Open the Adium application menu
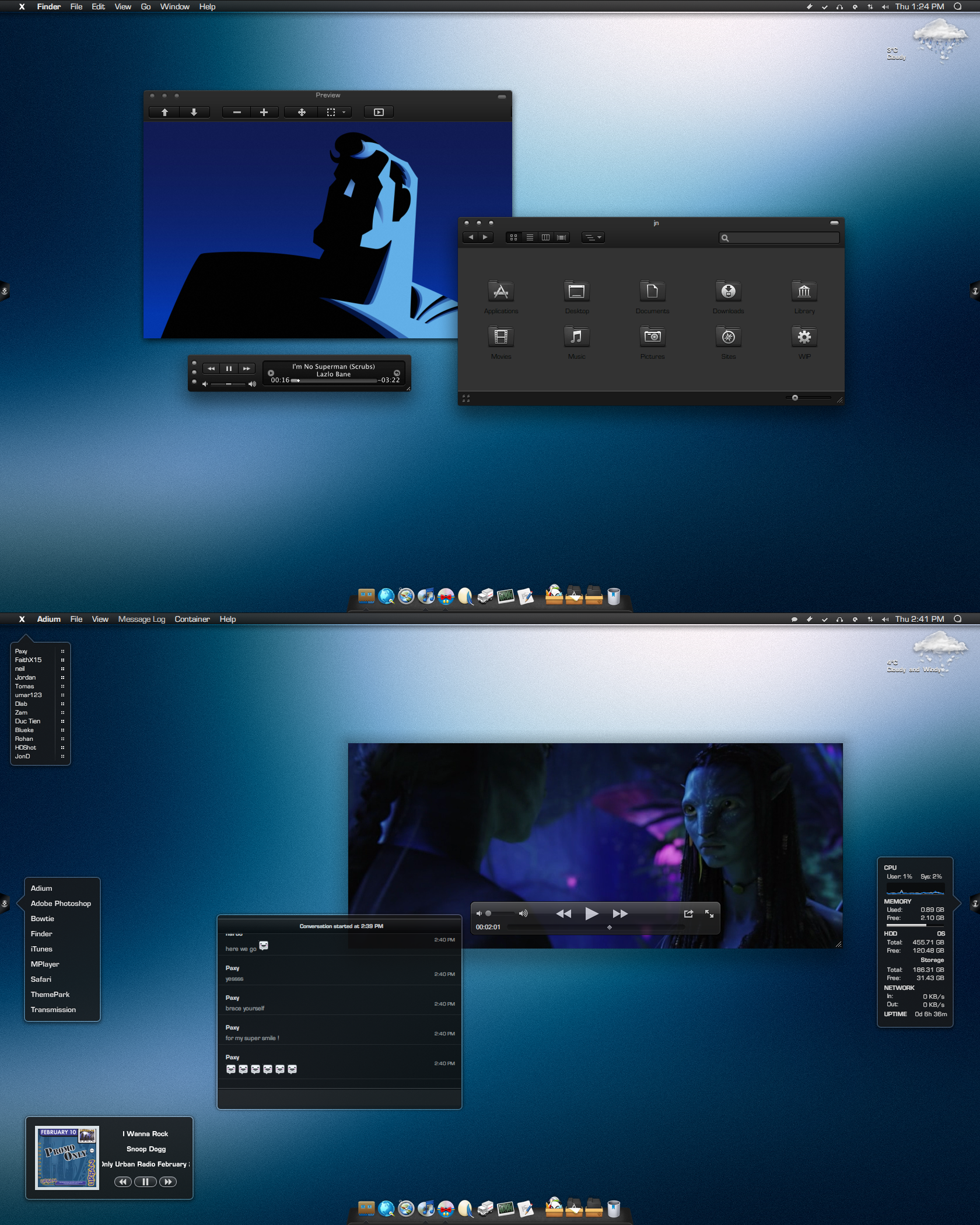The width and height of the screenshot is (980, 1225). click(49, 619)
